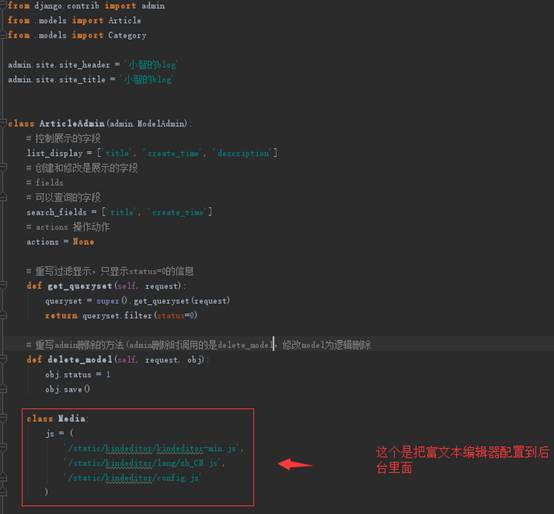554x514 pixels.
Task: Click the 'list_display' variable name
Action: [54, 153]
